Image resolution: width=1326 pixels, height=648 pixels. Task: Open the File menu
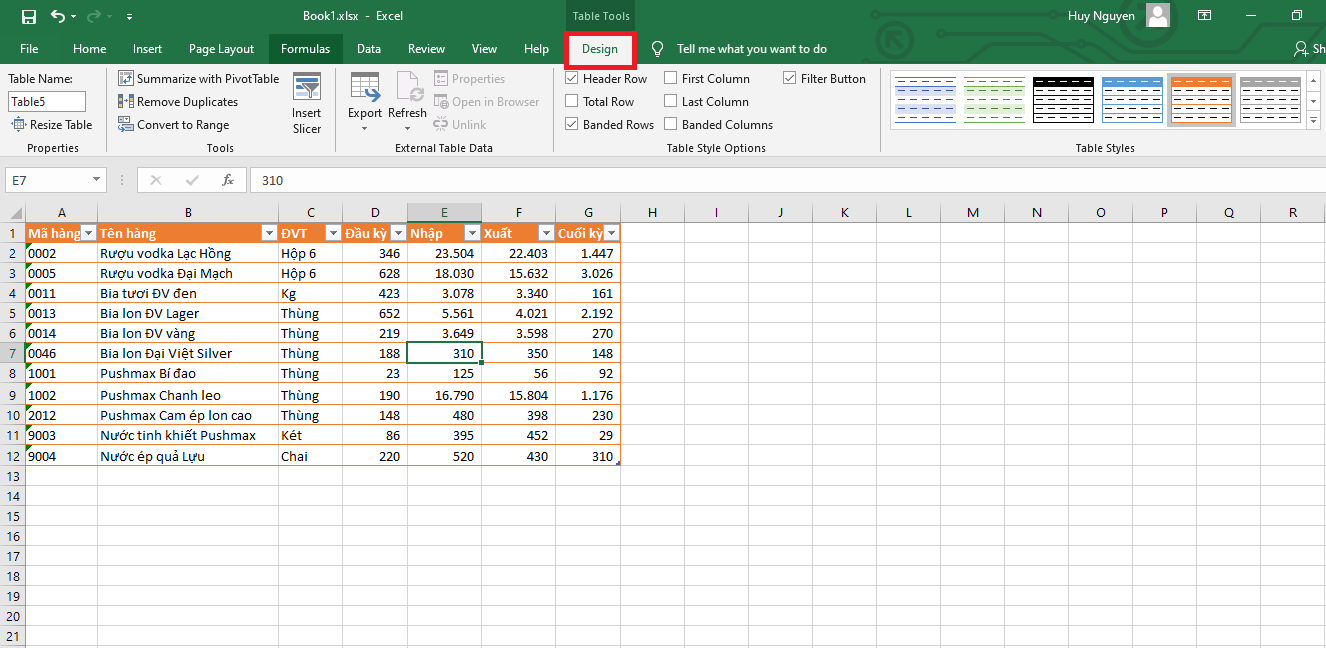point(29,49)
